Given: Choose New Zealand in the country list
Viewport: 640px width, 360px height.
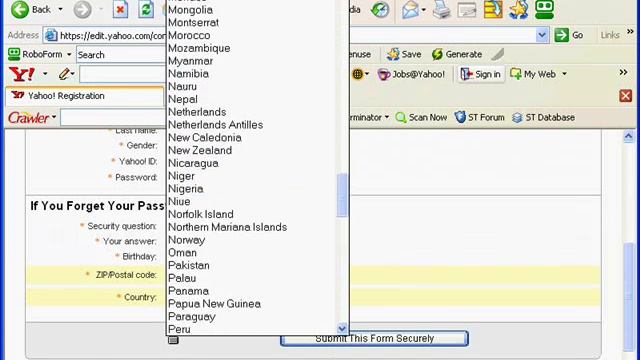Looking at the screenshot, I should tap(200, 150).
